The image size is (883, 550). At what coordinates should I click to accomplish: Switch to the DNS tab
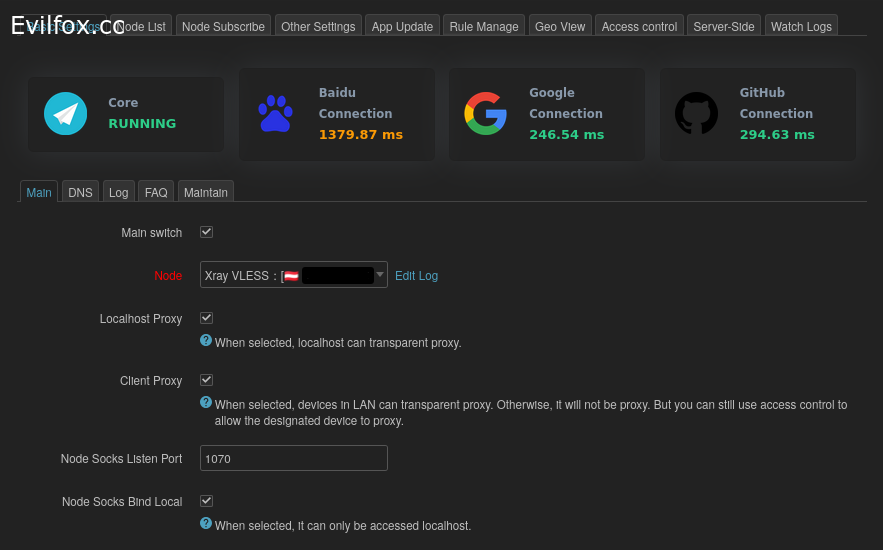[x=80, y=192]
